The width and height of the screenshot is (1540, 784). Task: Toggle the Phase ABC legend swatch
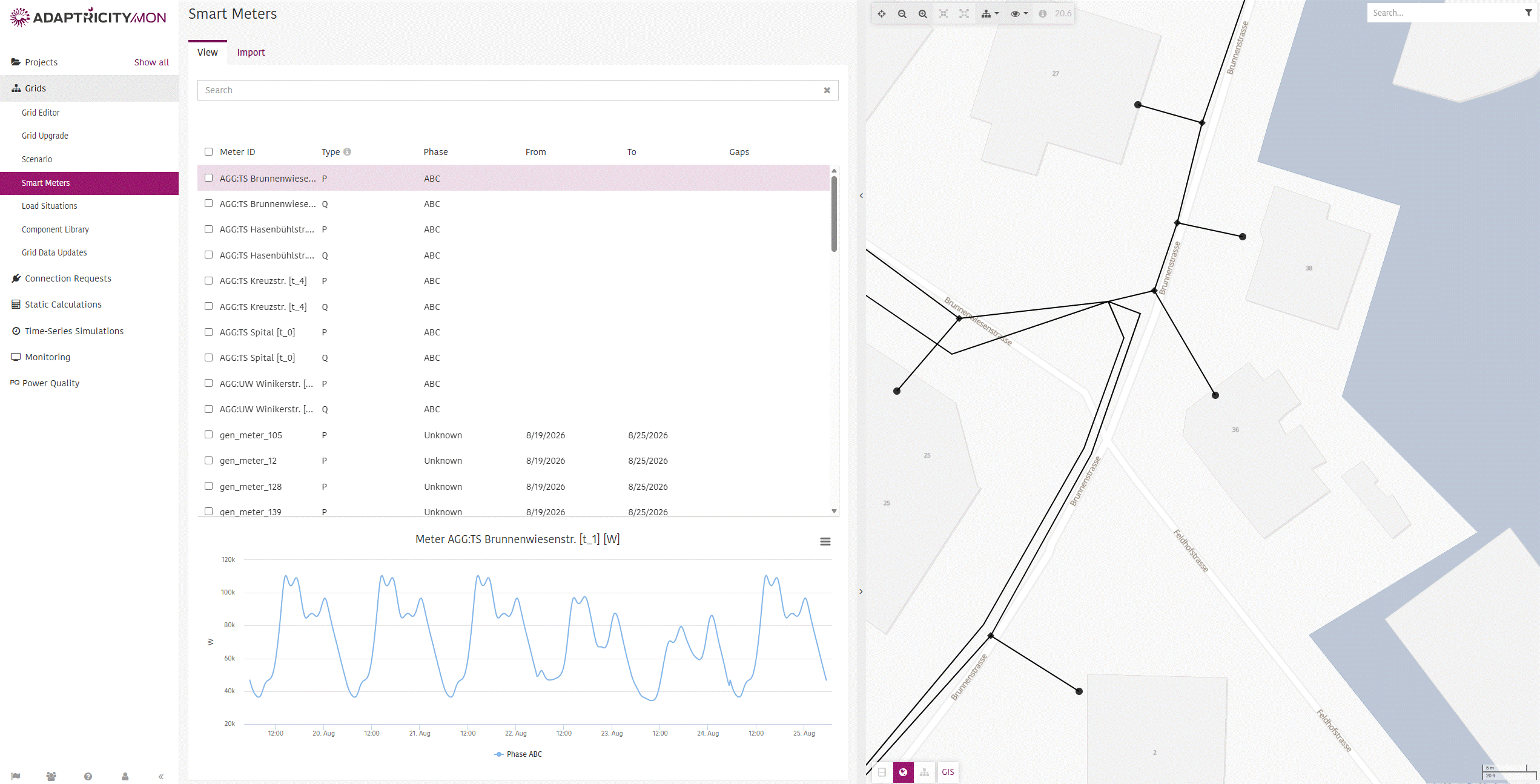coord(499,754)
